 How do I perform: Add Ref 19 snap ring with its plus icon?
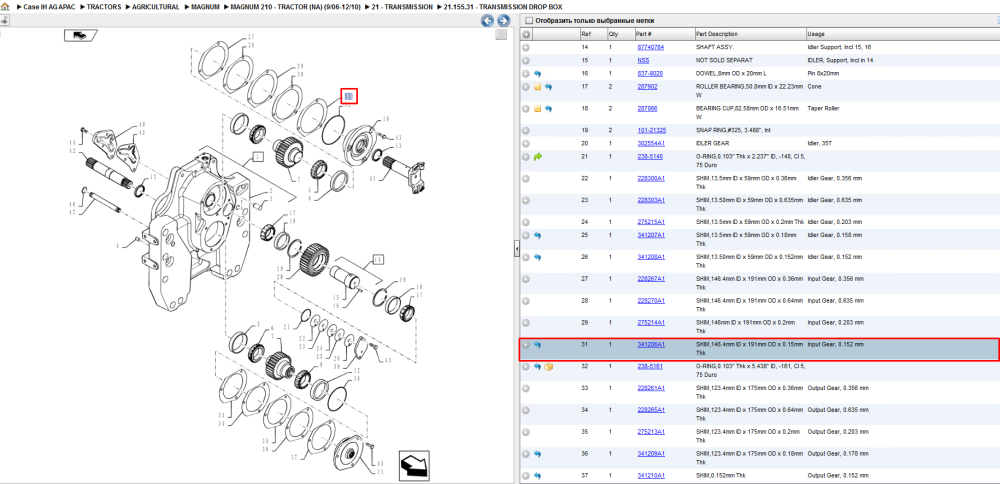(x=526, y=130)
